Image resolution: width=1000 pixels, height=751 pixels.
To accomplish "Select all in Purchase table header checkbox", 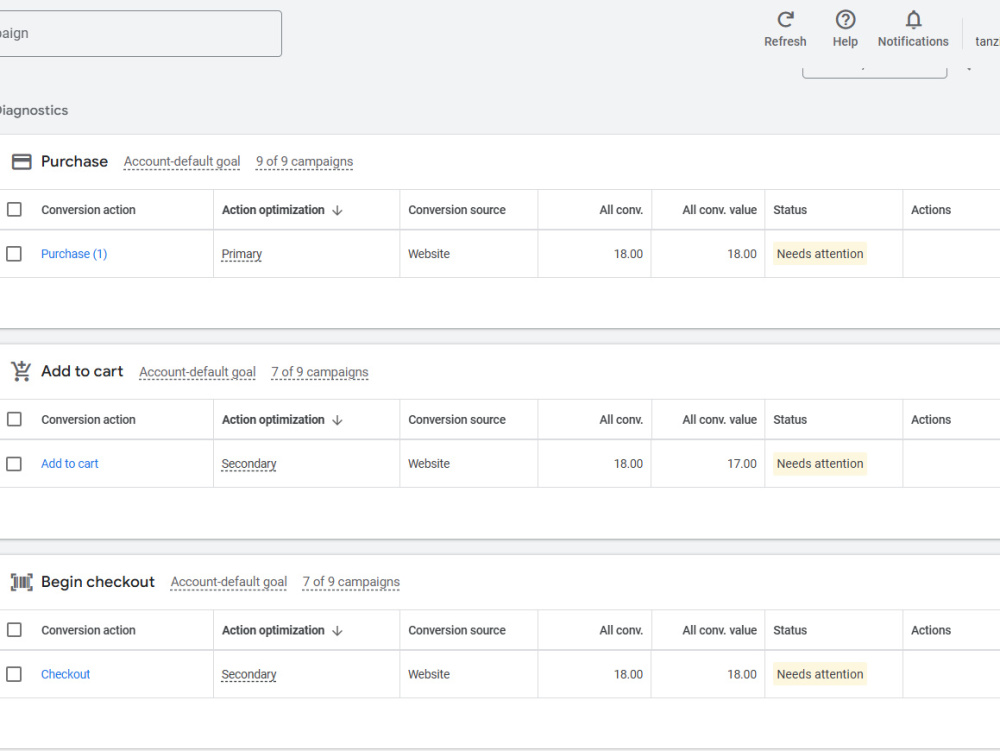I will click(x=14, y=209).
